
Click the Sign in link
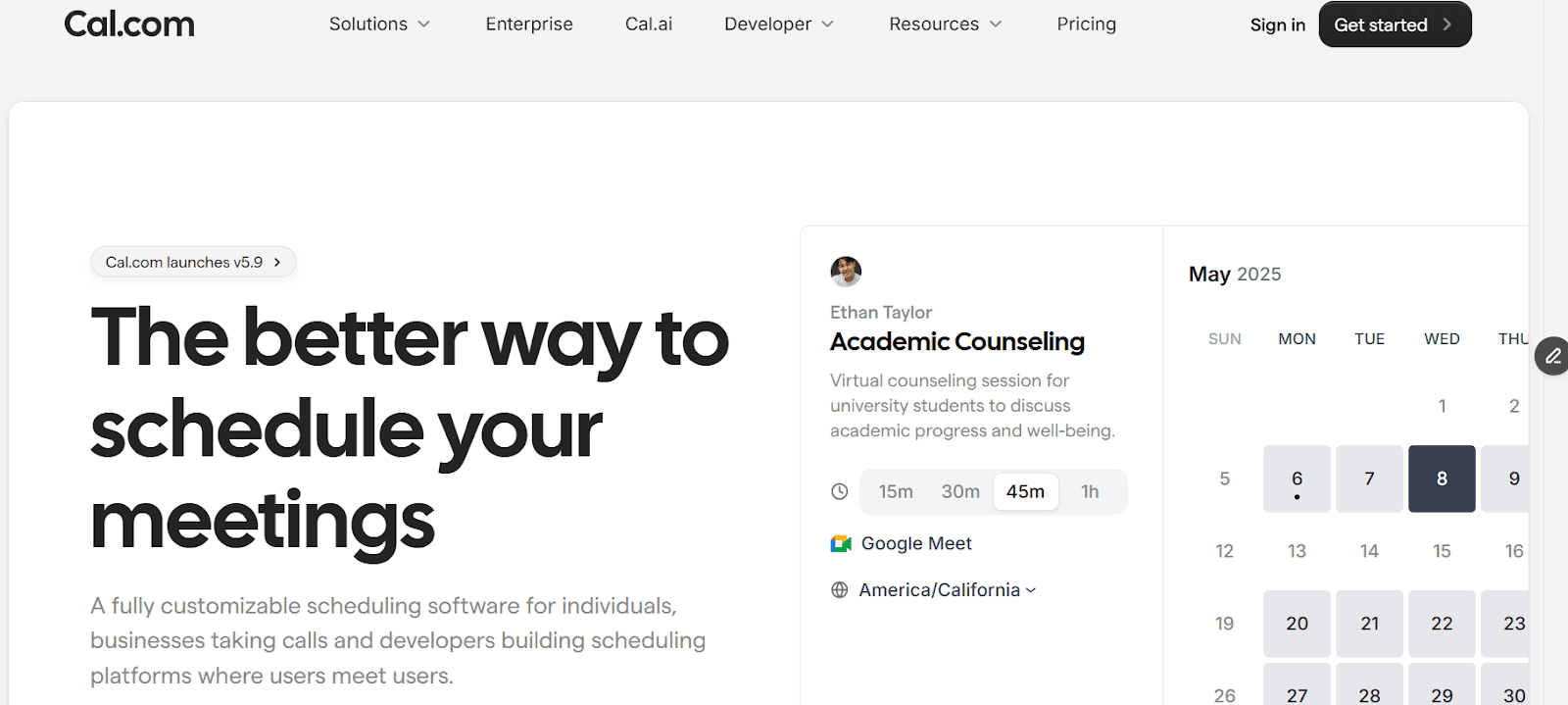click(1277, 25)
